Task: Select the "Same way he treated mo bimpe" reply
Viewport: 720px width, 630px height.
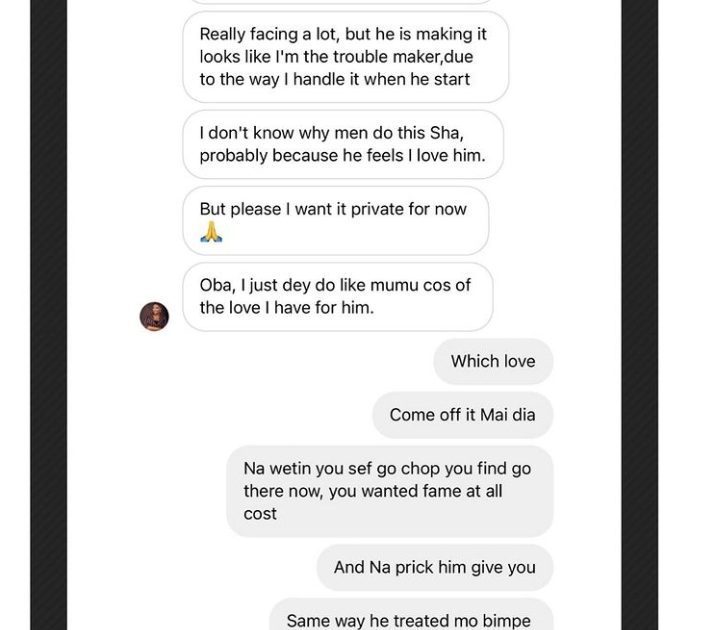Action: pyautogui.click(x=410, y=620)
